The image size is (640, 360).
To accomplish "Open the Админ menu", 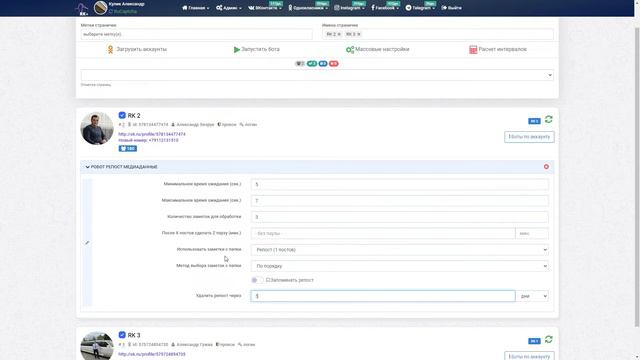I will pos(229,8).
